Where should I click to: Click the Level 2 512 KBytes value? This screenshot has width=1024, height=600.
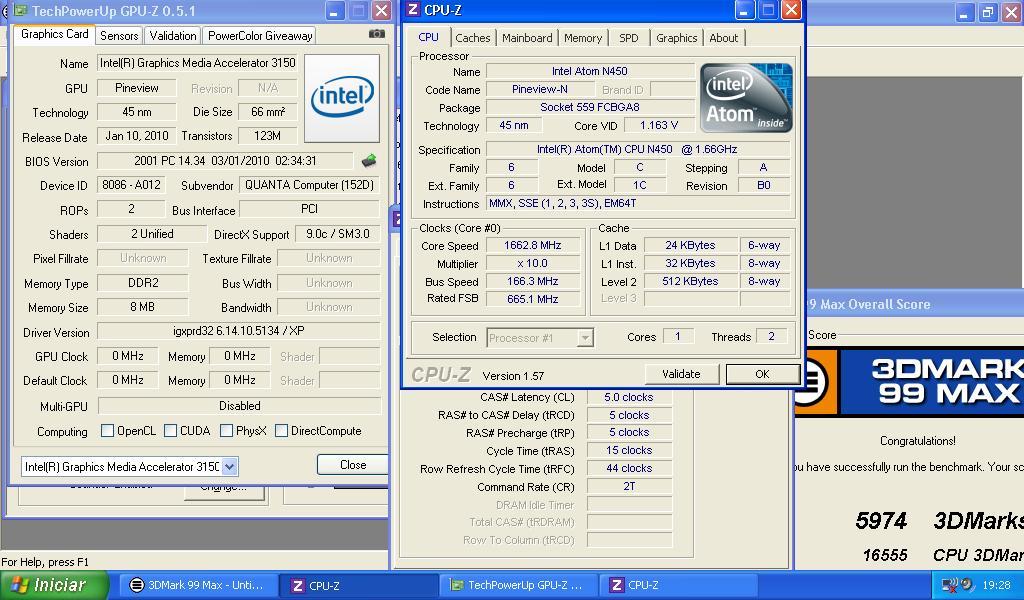click(x=690, y=281)
